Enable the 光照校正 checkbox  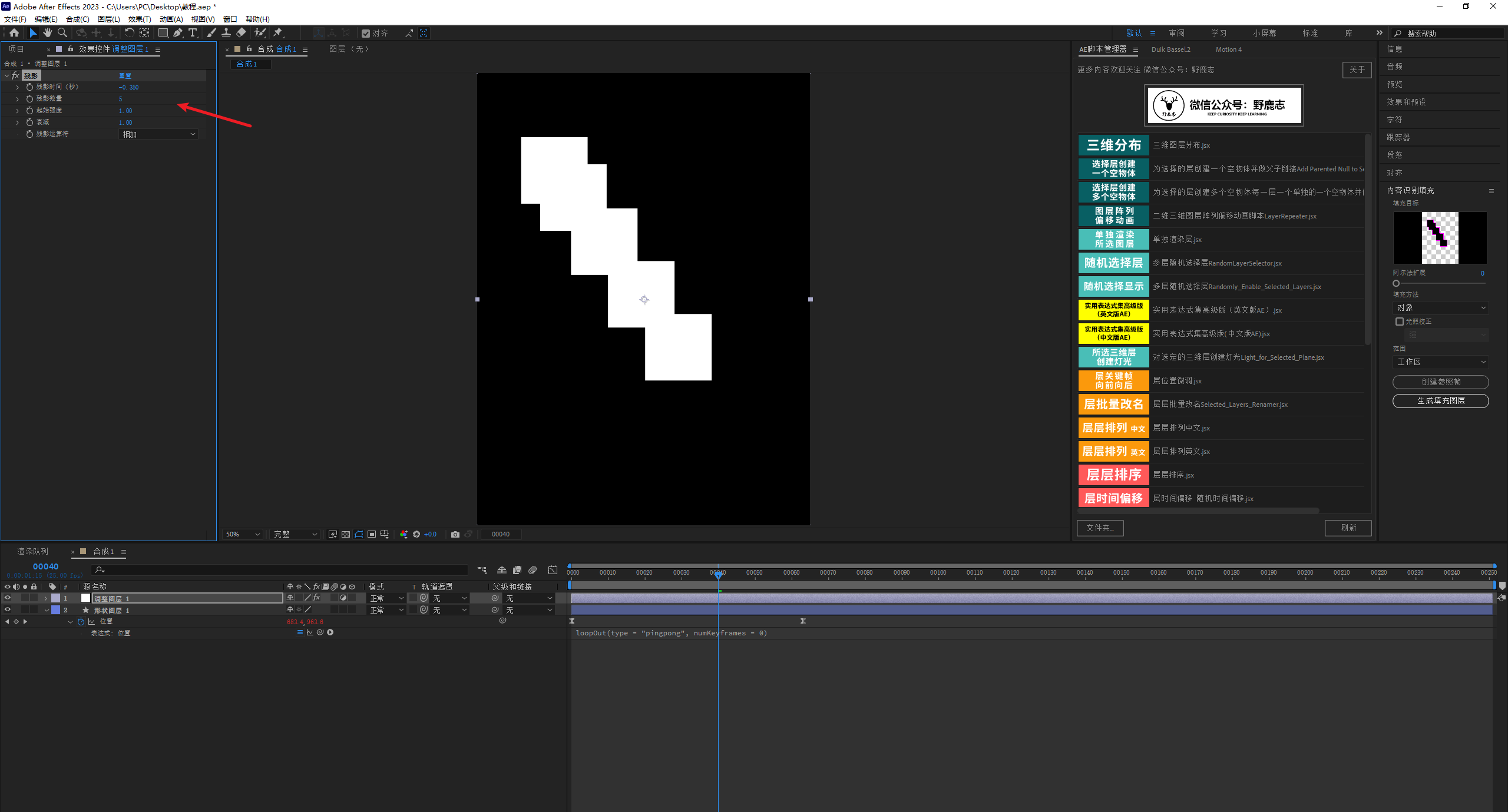(x=1400, y=322)
